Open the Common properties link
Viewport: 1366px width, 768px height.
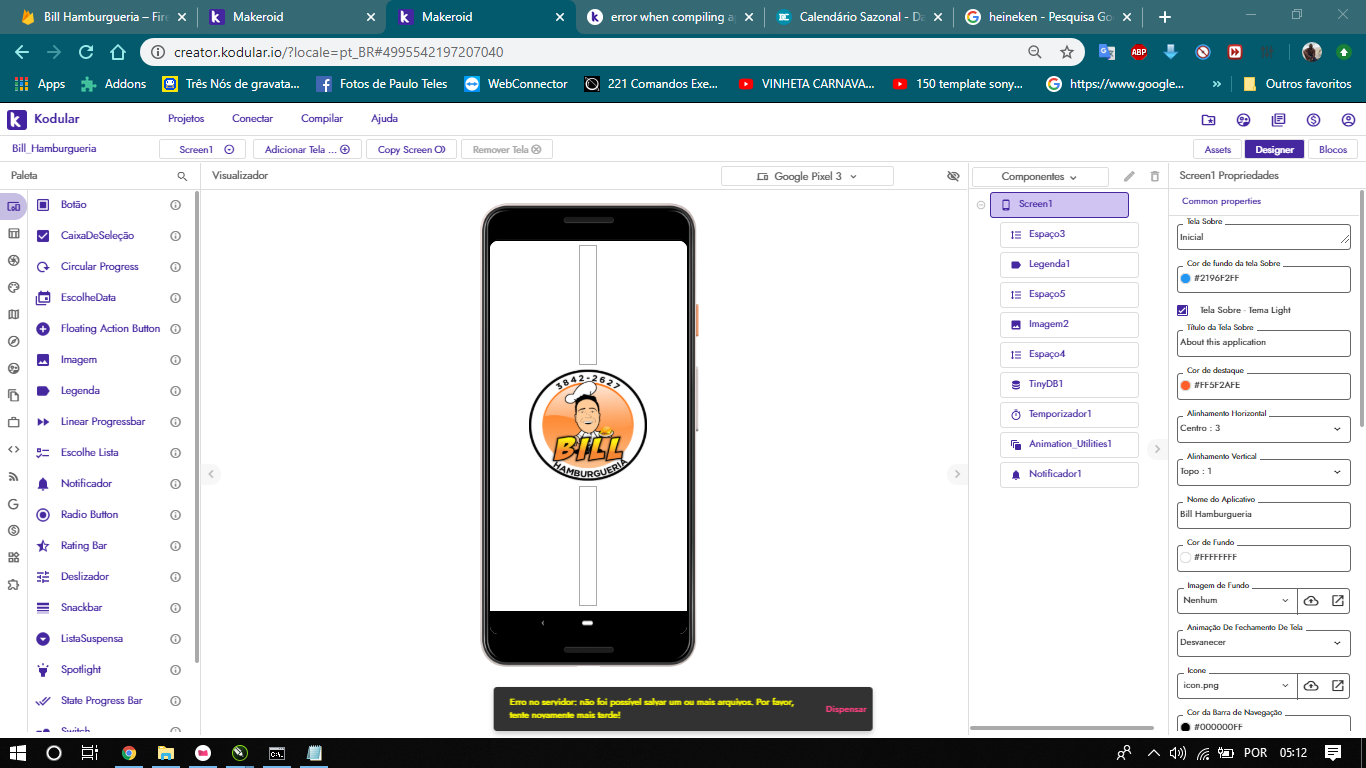(x=1221, y=202)
